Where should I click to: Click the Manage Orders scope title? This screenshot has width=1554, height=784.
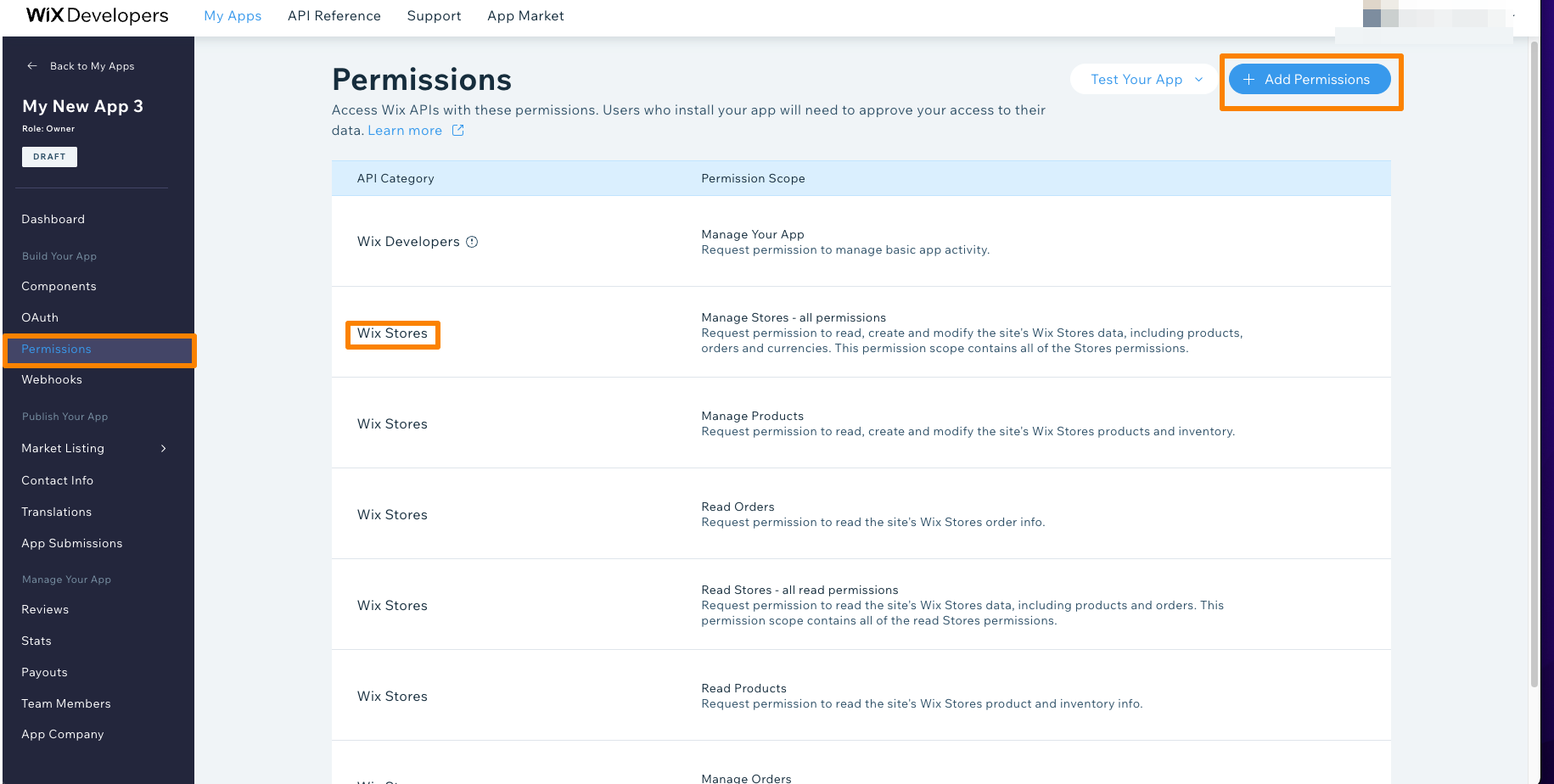[x=746, y=778]
